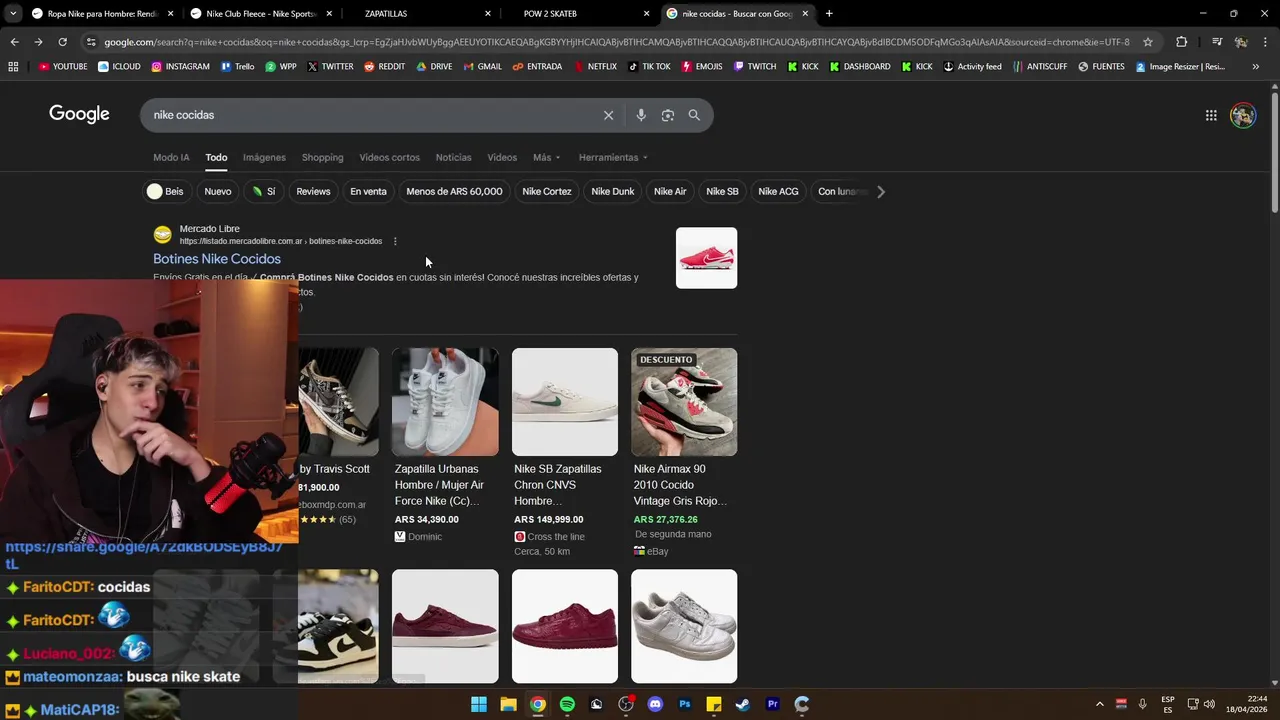Switch to Nike Club Fleece browser tab
Image resolution: width=1280 pixels, height=720 pixels.
pos(261,14)
